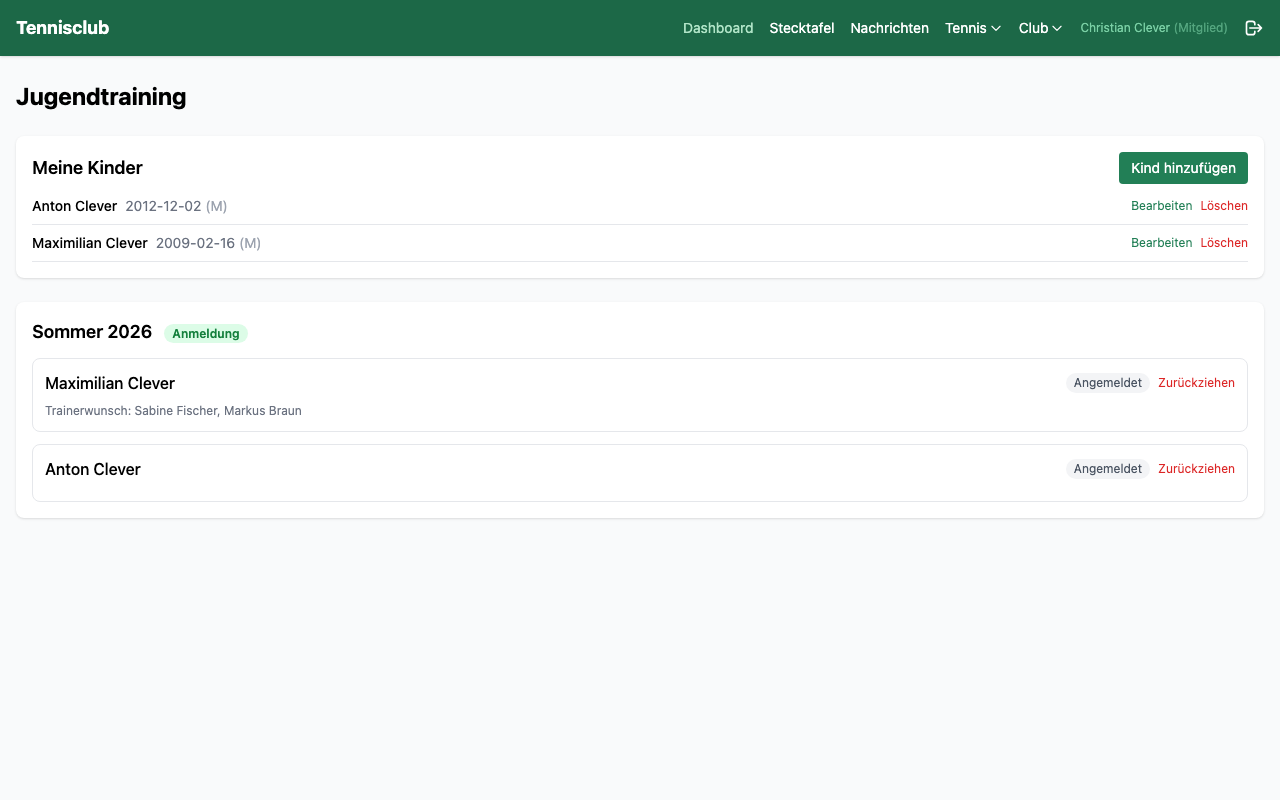The image size is (1280, 800).
Task: Click the logout icon in the header
Action: click(x=1253, y=28)
